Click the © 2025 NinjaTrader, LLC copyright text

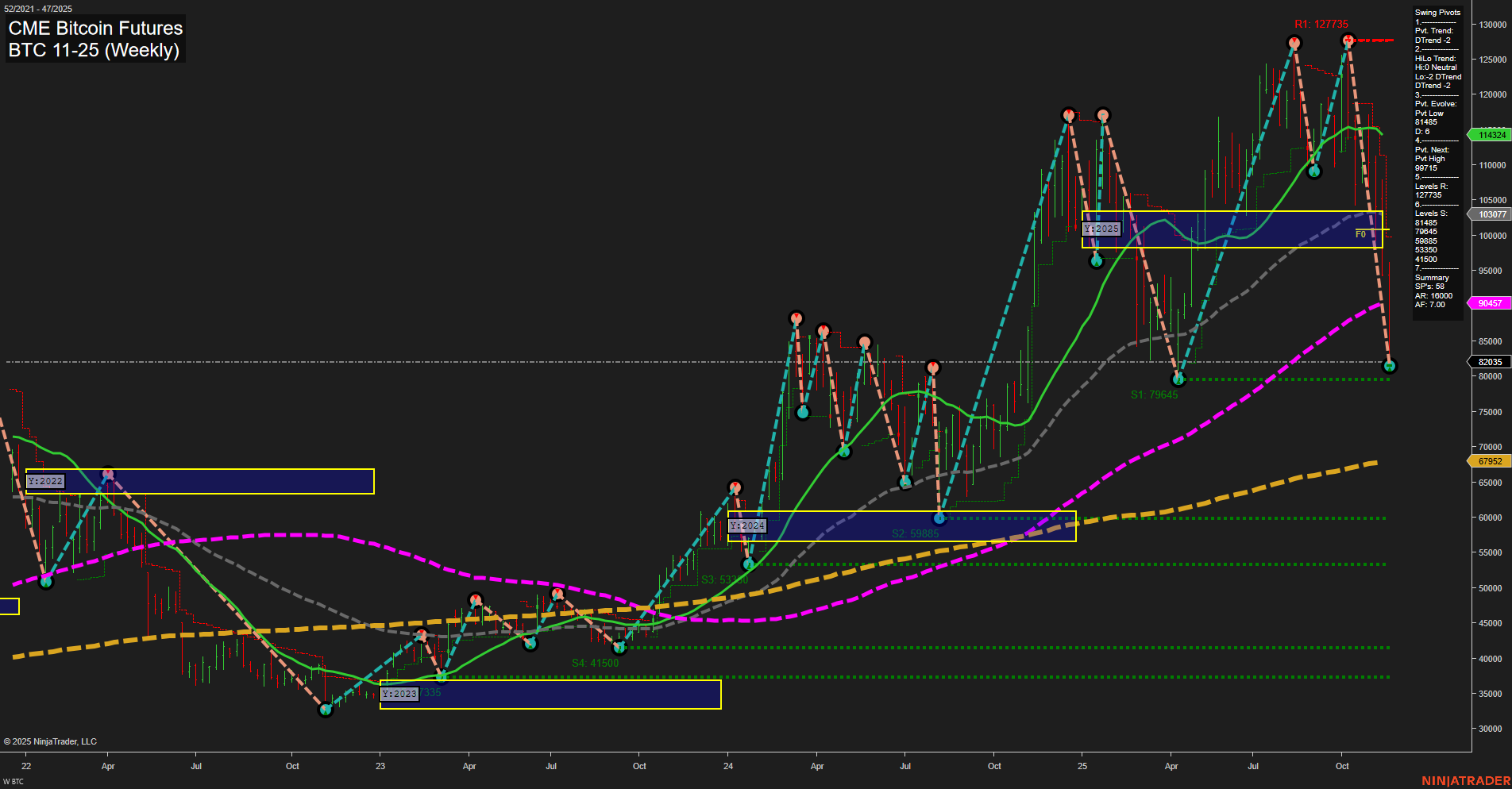coord(51,741)
